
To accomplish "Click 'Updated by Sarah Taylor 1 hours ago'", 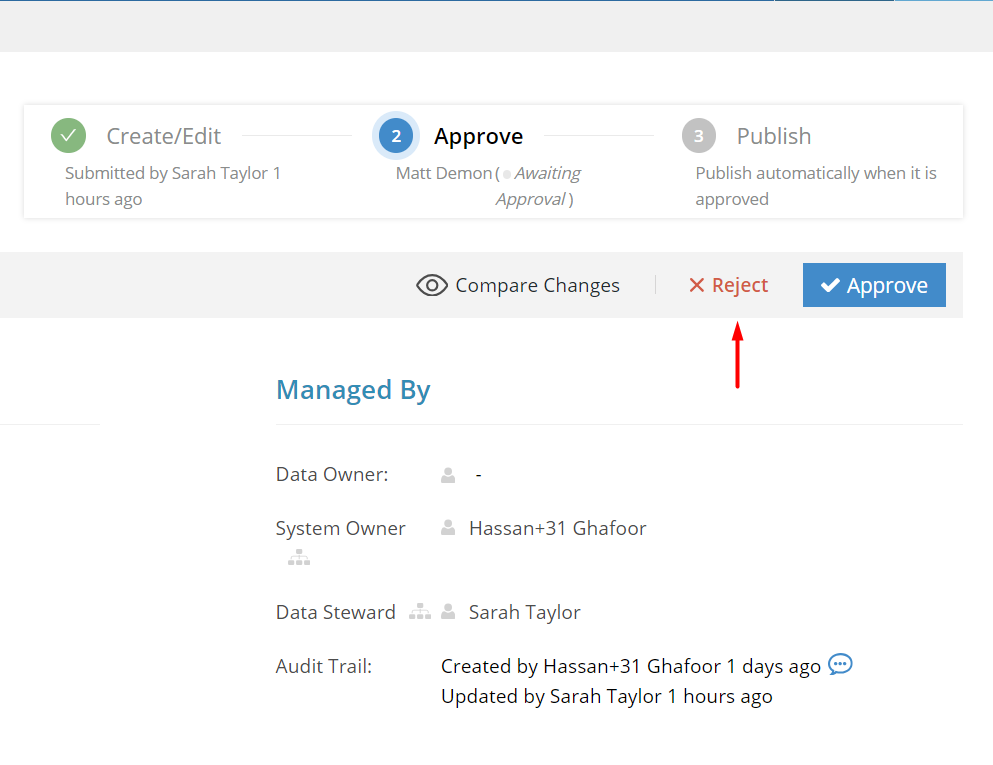I will click(x=607, y=697).
